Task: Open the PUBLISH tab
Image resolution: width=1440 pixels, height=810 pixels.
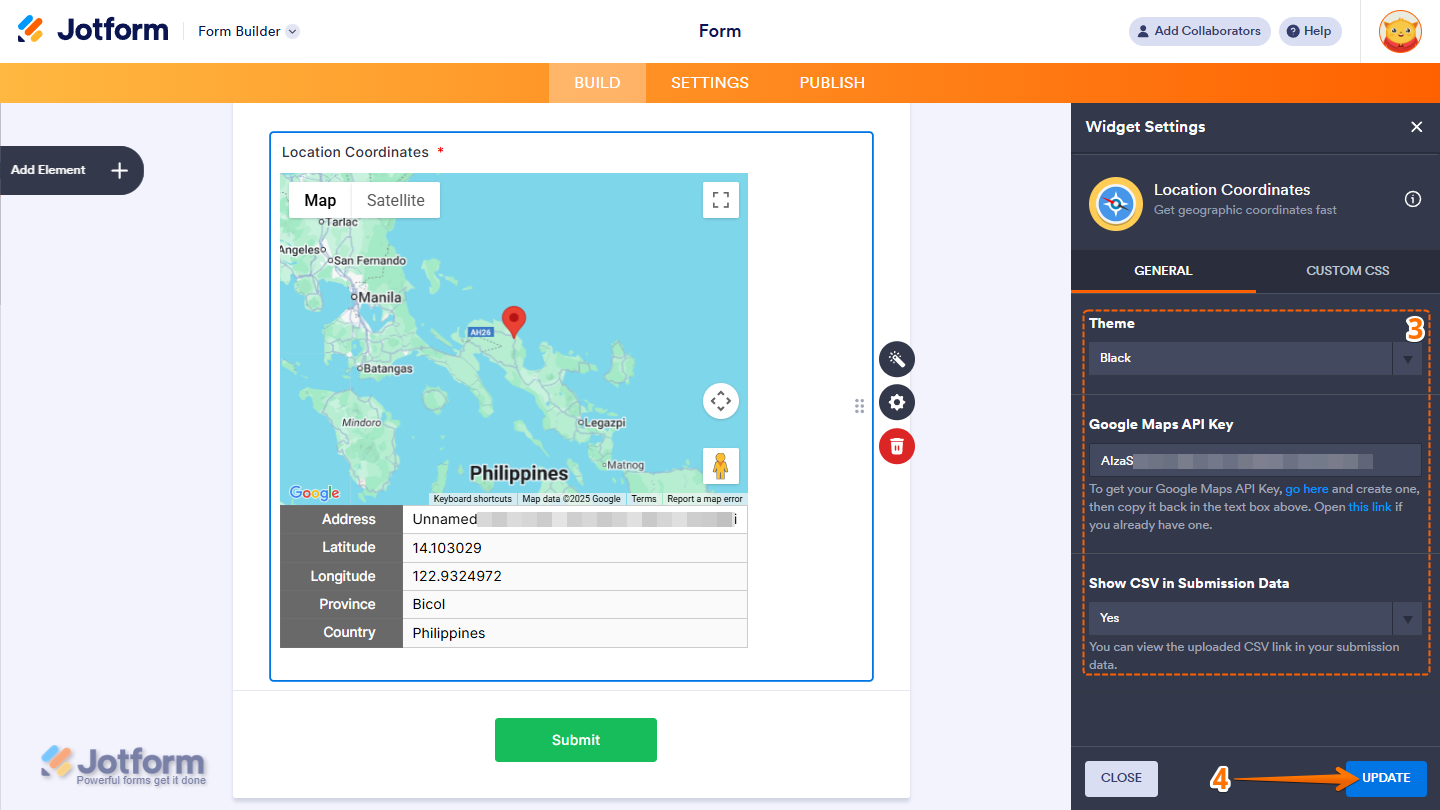Action: (831, 82)
